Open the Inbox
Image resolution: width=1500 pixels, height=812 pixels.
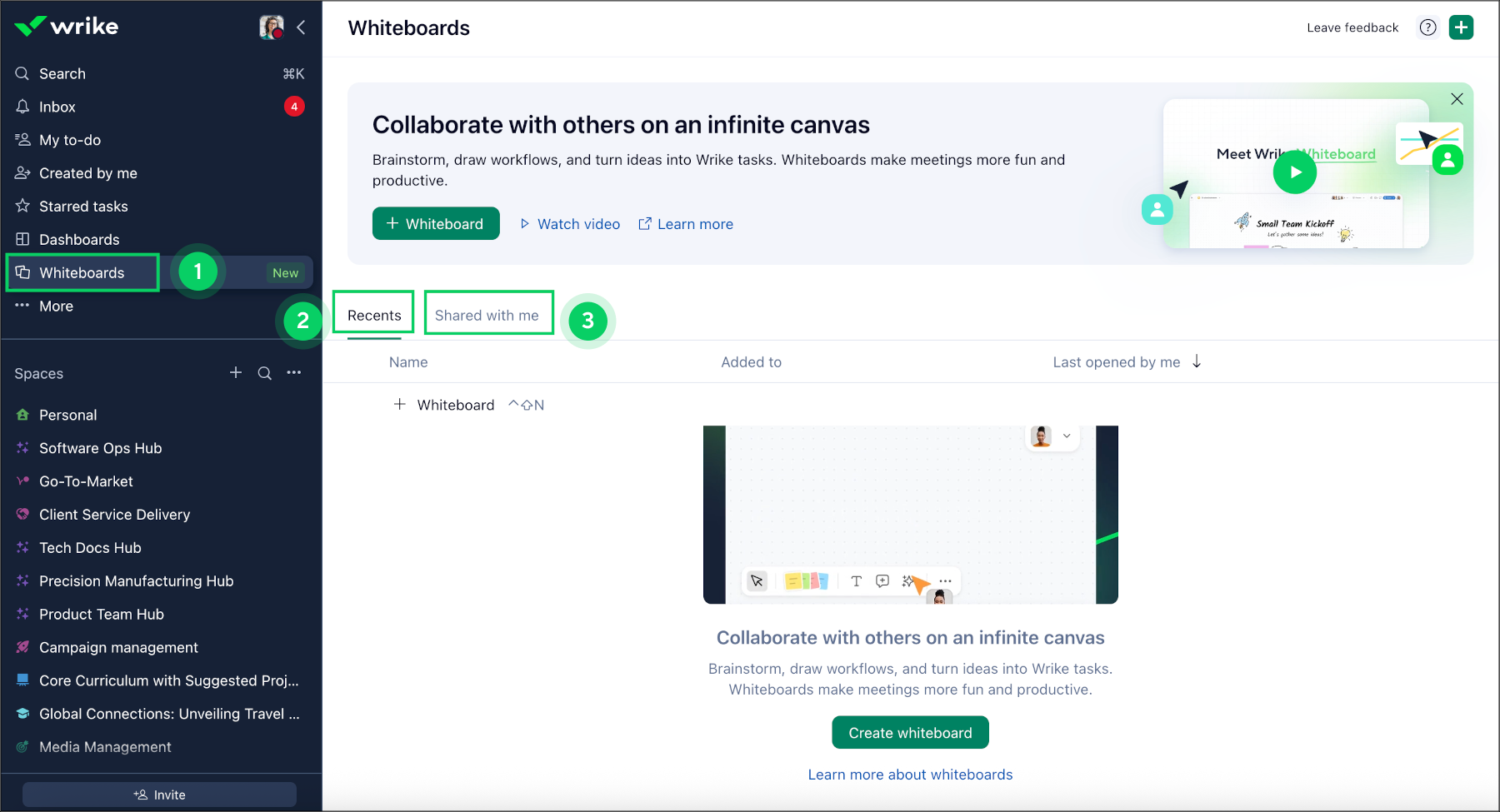159,107
